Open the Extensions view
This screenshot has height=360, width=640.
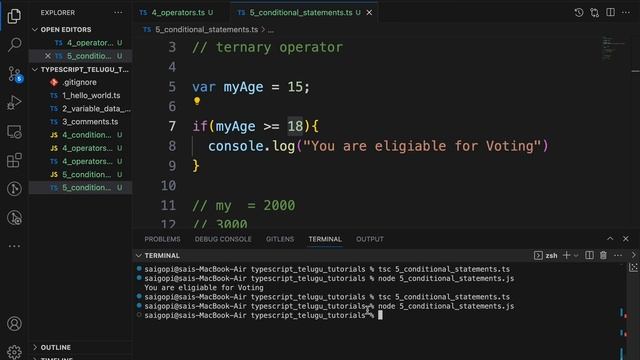pyautogui.click(x=14, y=160)
